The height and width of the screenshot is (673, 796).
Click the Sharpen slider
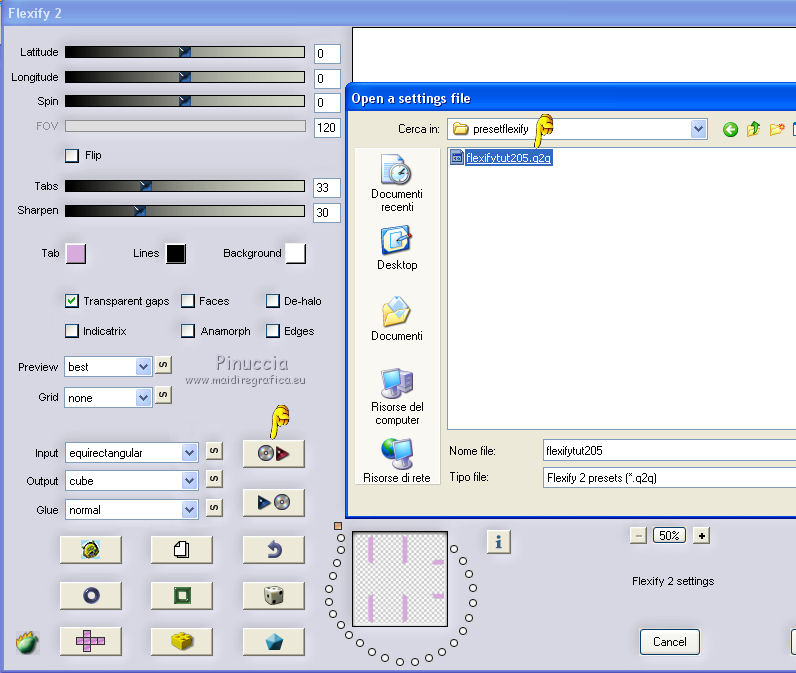click(x=185, y=211)
